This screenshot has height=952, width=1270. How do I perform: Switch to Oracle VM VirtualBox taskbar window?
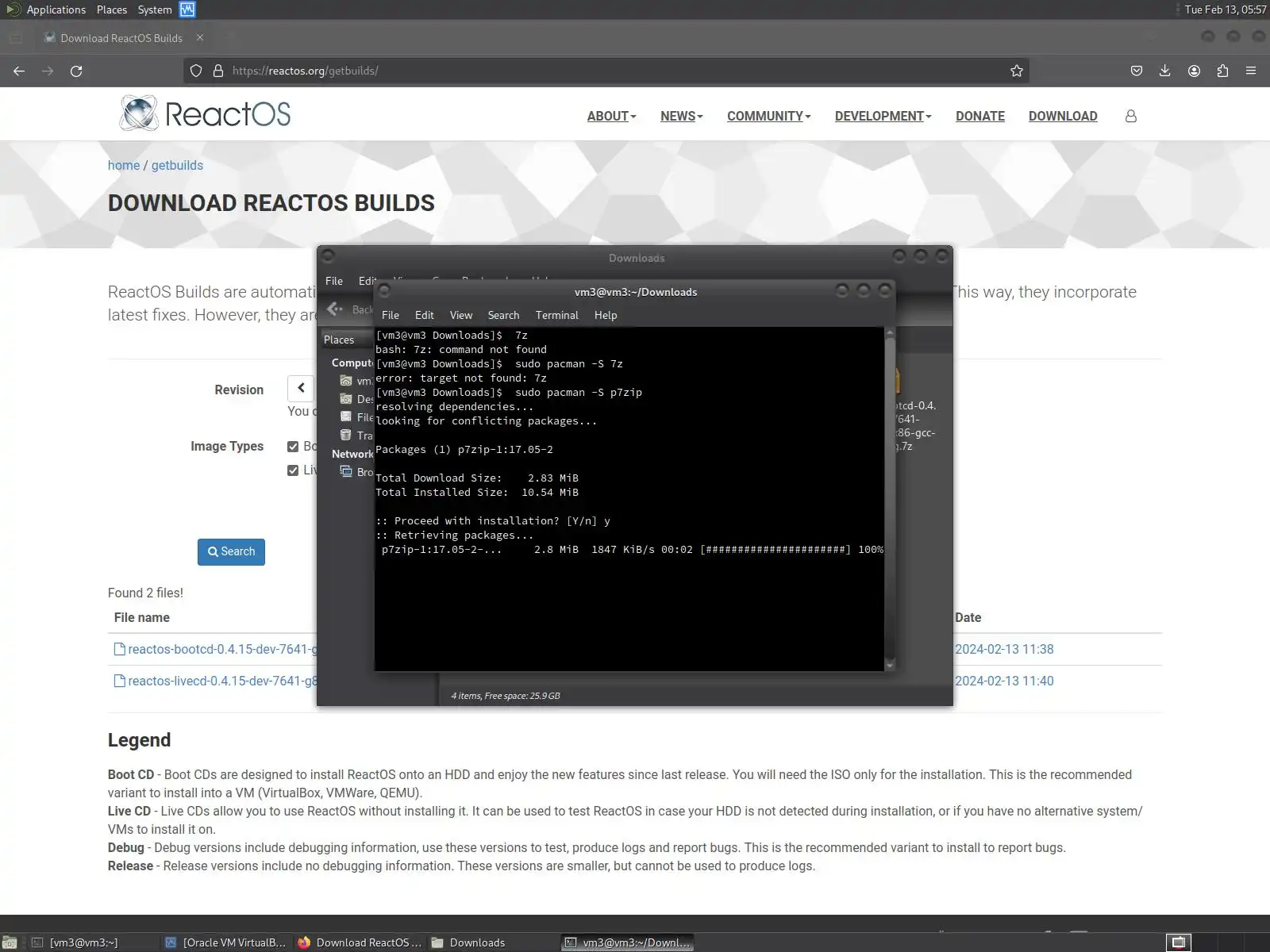pyautogui.click(x=226, y=942)
